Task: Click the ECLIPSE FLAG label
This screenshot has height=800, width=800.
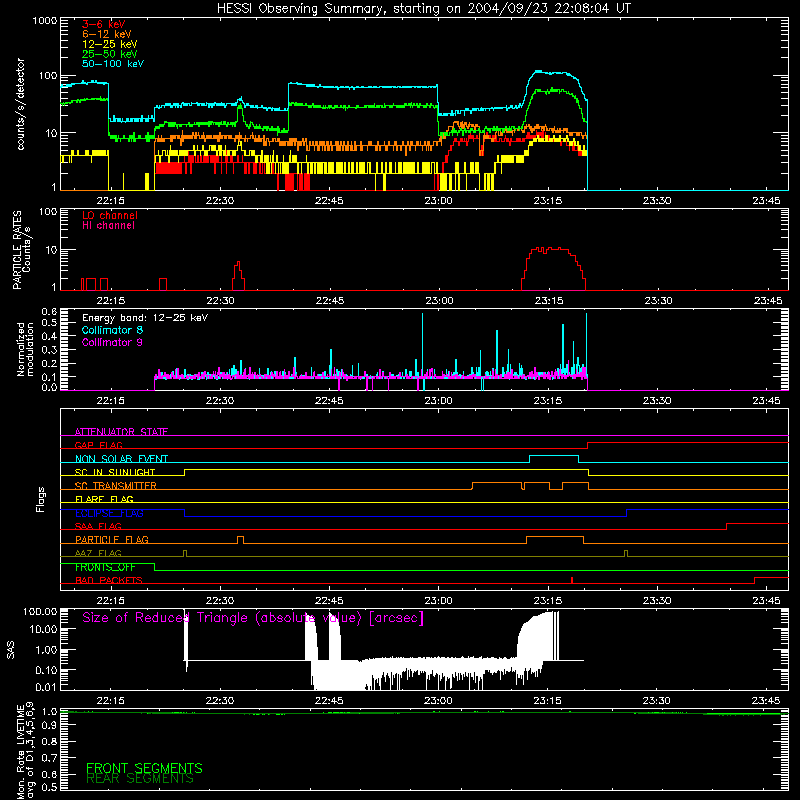Action: [x=109, y=513]
